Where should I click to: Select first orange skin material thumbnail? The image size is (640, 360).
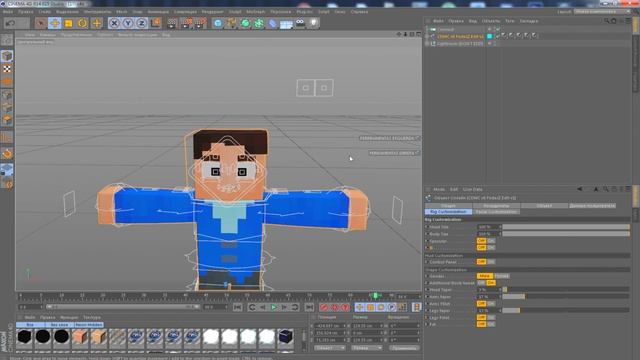(80, 338)
